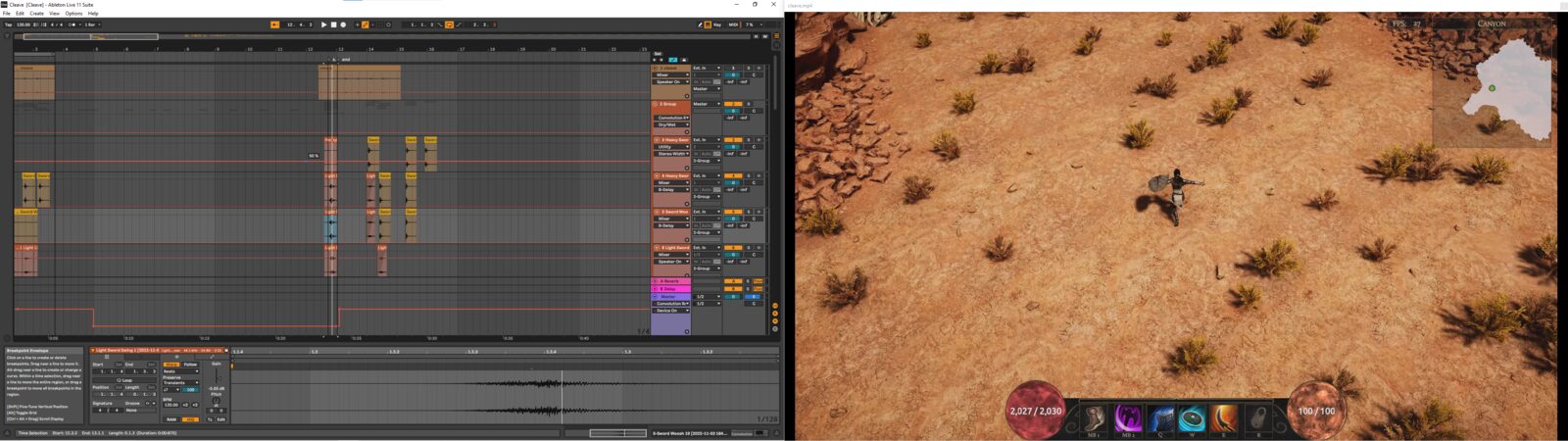Select the B Delay return track header
The width and height of the screenshot is (1568, 441).
(672, 289)
